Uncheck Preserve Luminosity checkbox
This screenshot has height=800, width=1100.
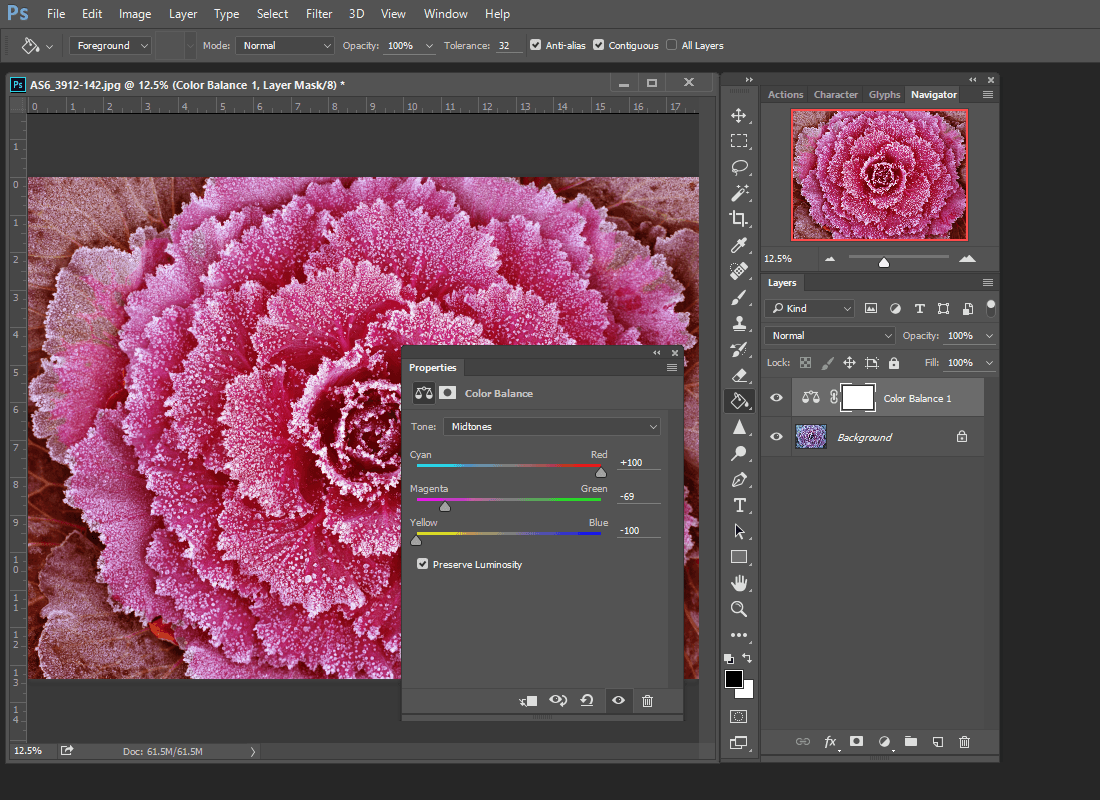pos(423,564)
